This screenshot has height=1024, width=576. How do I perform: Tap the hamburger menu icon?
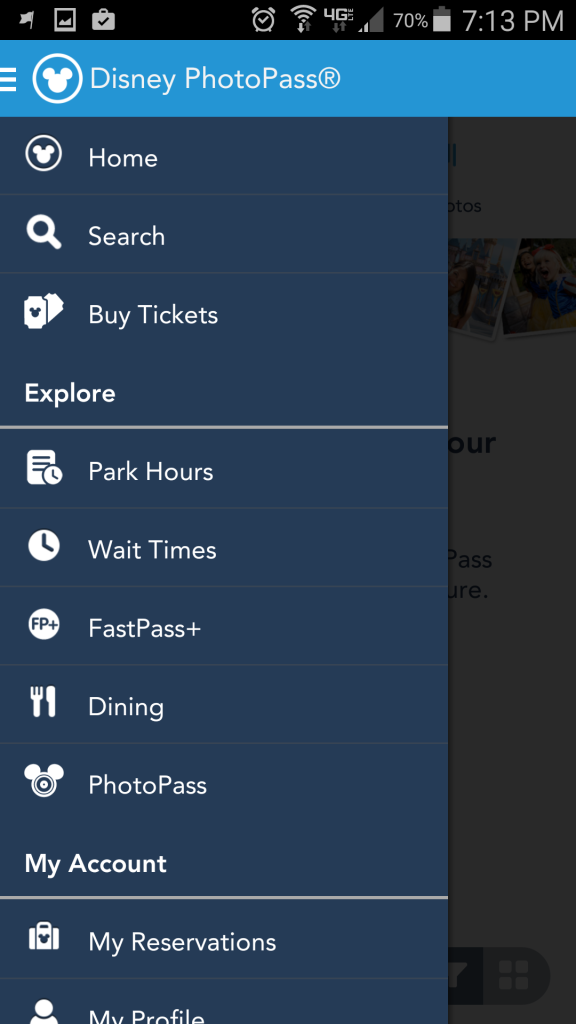pos(8,78)
